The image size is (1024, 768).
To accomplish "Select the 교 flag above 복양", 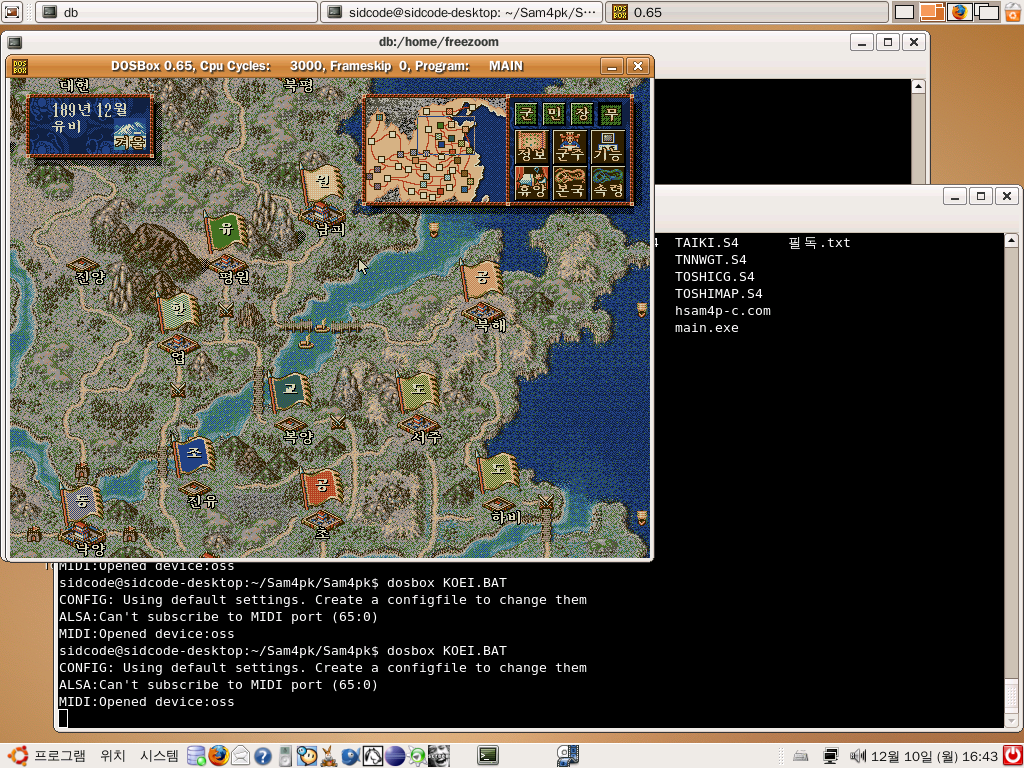I will coord(288,391).
